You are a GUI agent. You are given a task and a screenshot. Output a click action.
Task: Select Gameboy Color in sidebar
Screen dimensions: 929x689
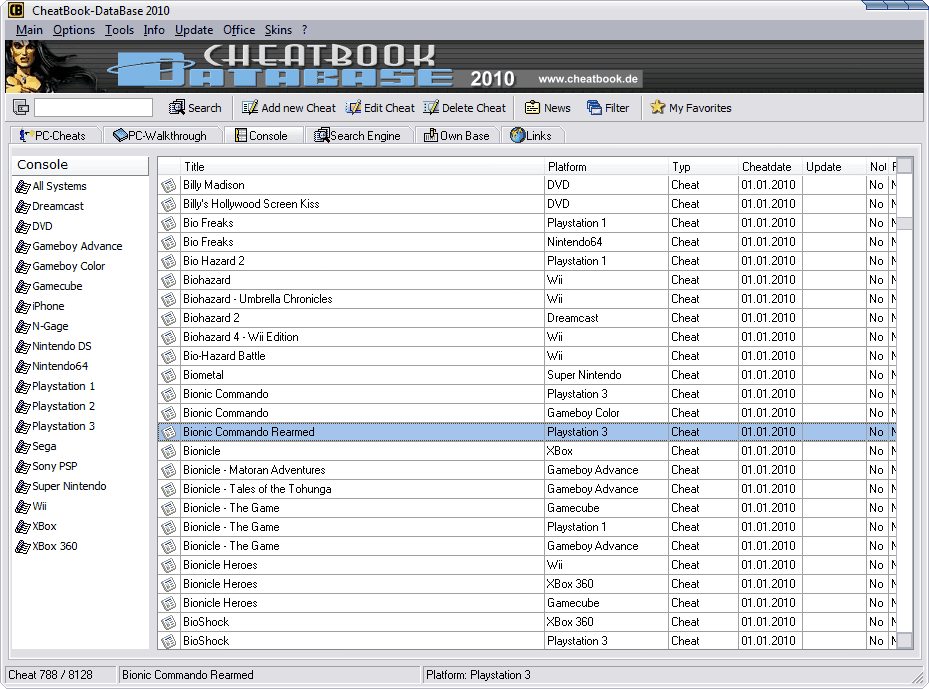click(x=60, y=266)
